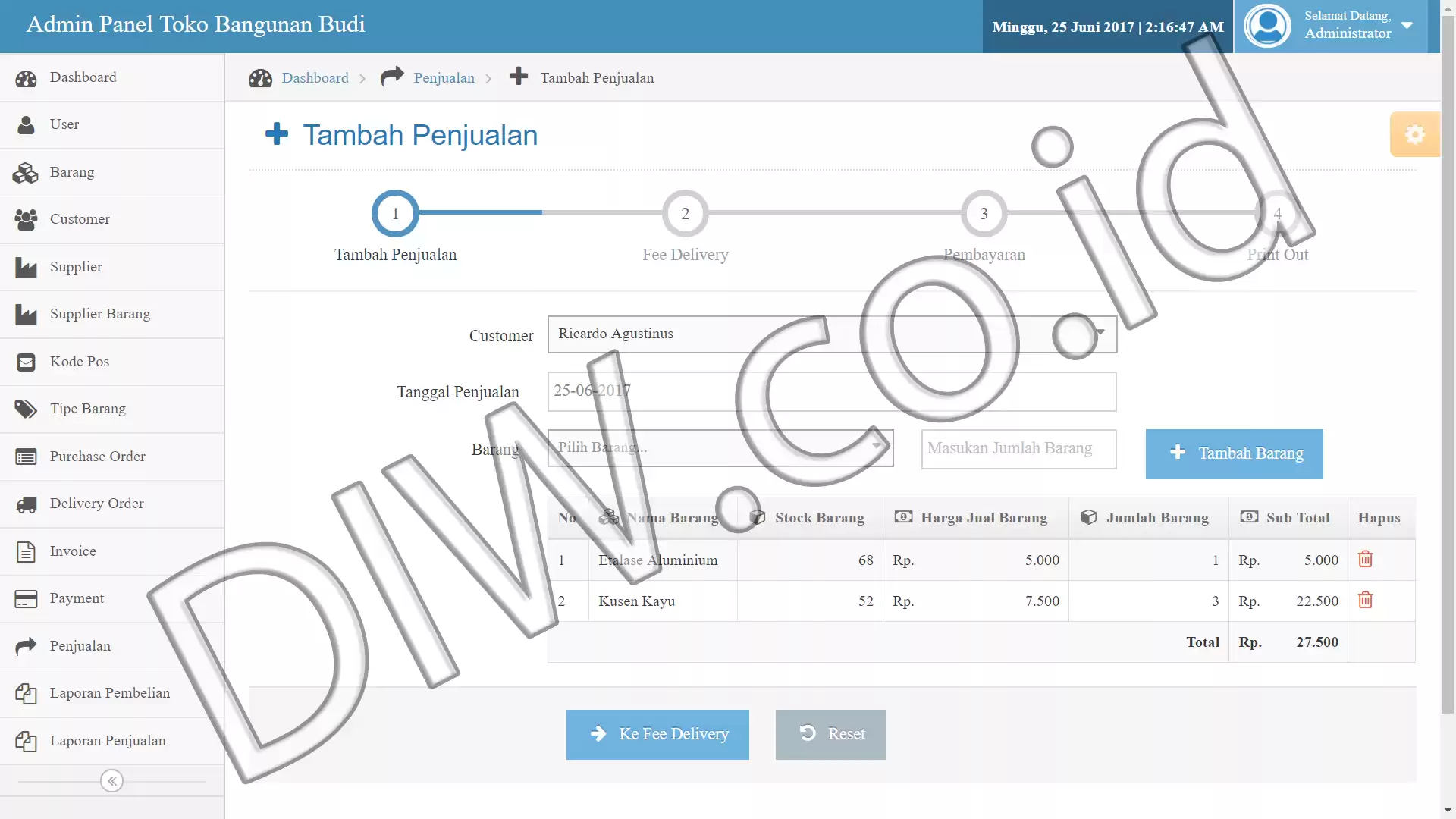Image resolution: width=1456 pixels, height=819 pixels.
Task: Follow the Penjualan breadcrumb link
Action: pyautogui.click(x=444, y=78)
